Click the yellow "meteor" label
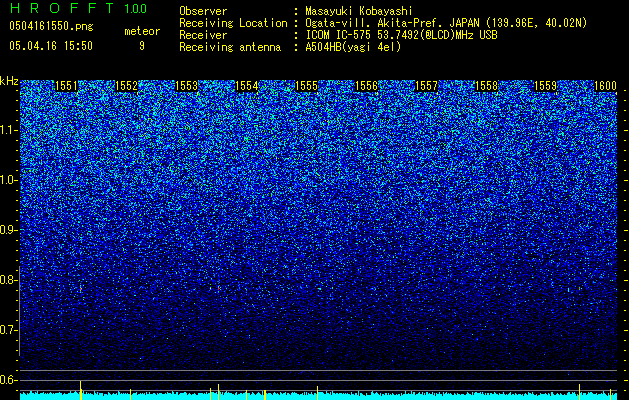Viewport: 629px width, 400px height. 142,31
